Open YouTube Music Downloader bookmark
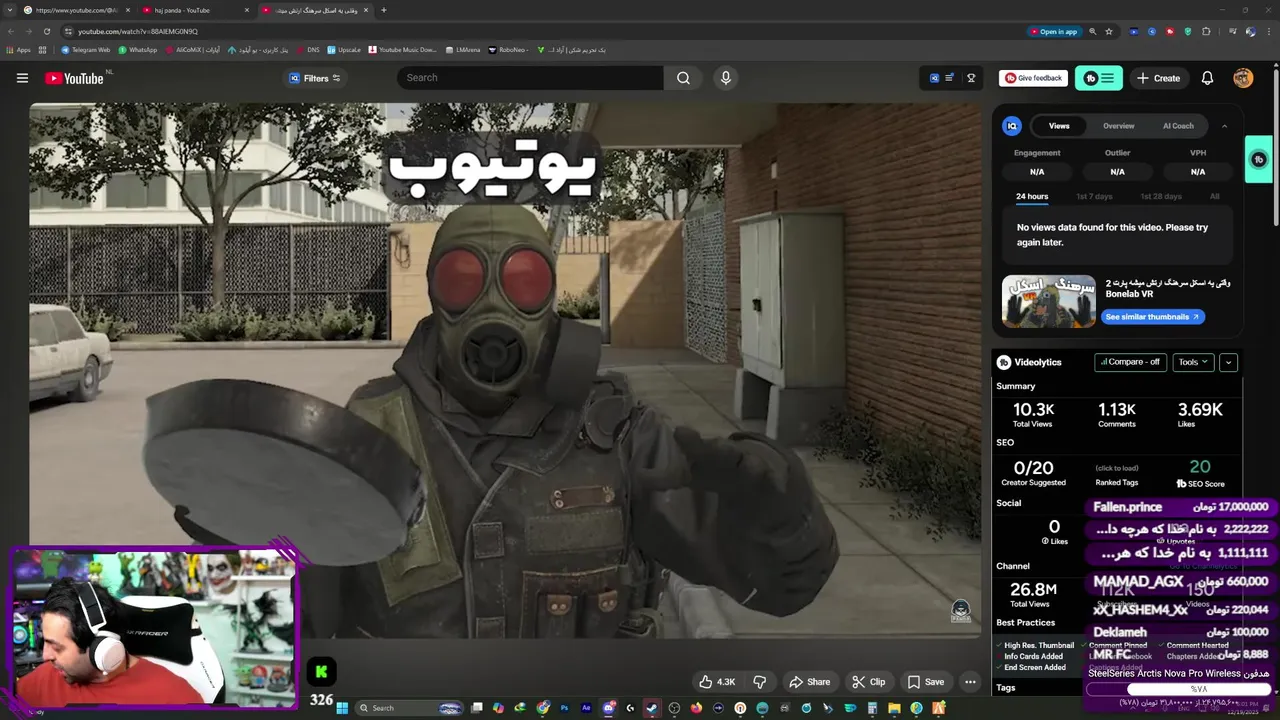This screenshot has height=720, width=1280. tap(403, 49)
